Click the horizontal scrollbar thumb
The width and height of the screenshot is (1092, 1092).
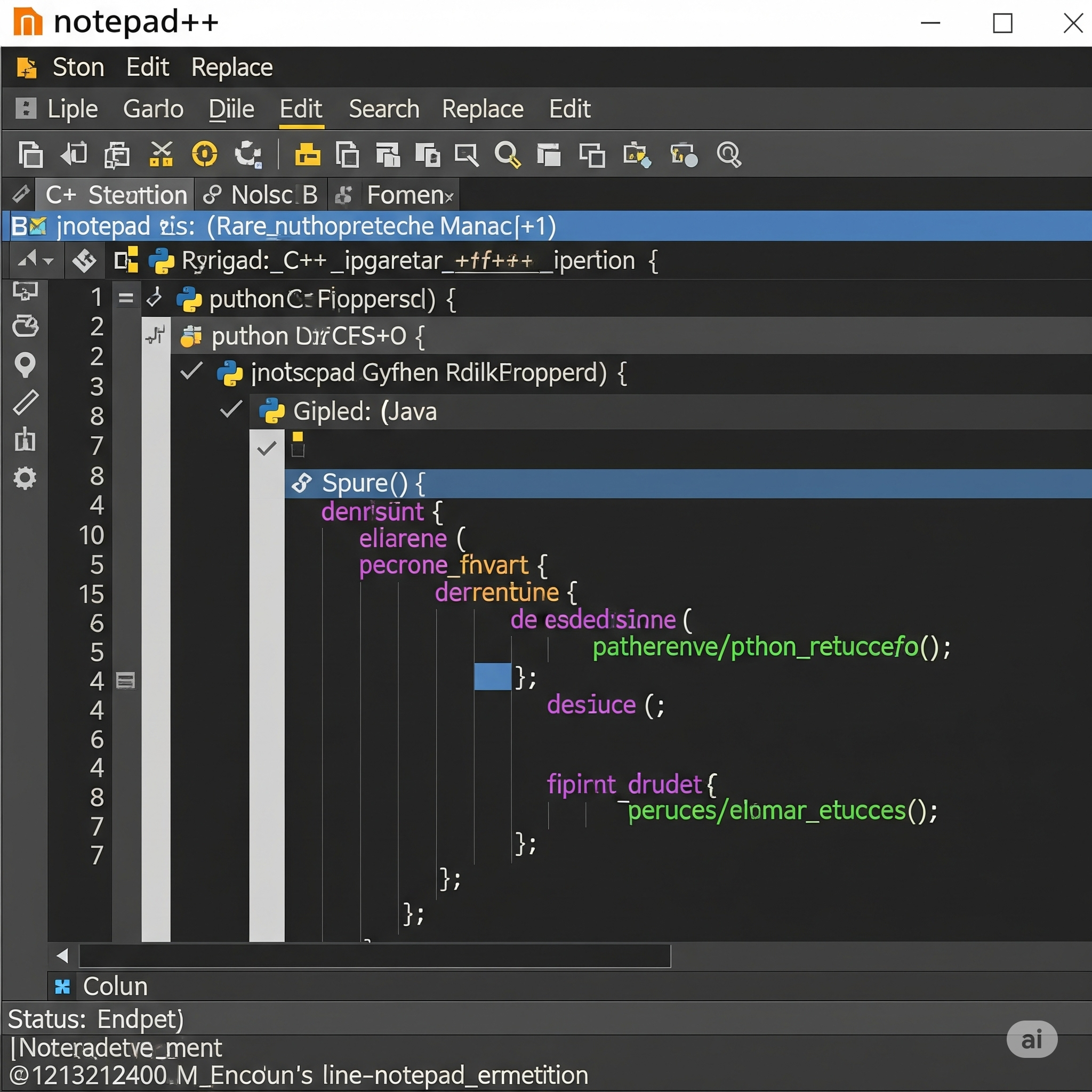tap(375, 956)
